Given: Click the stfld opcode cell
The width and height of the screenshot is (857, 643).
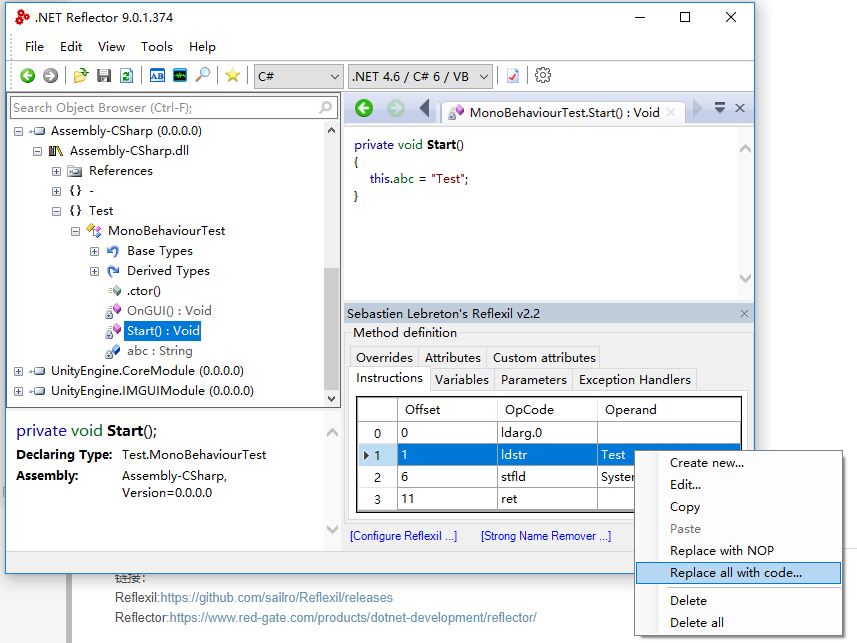Looking at the screenshot, I should coord(547,477).
